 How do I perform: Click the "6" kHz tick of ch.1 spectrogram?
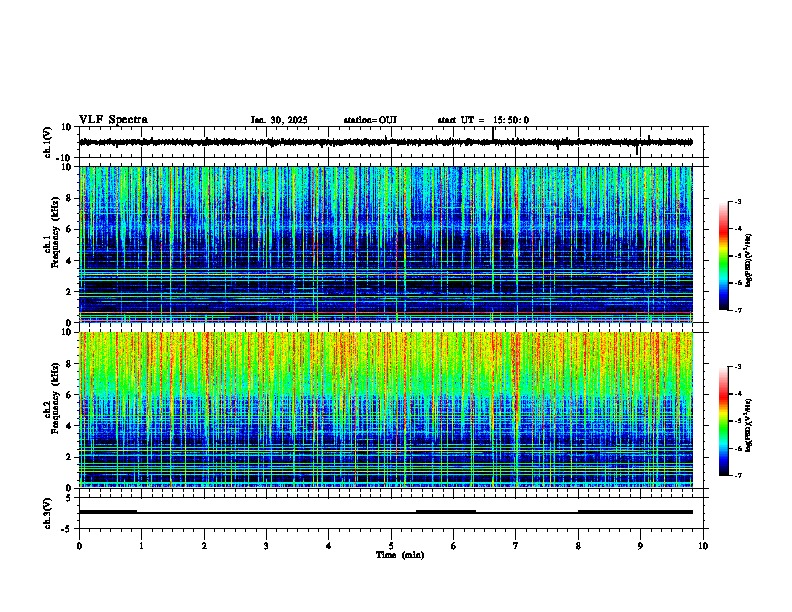(70, 230)
